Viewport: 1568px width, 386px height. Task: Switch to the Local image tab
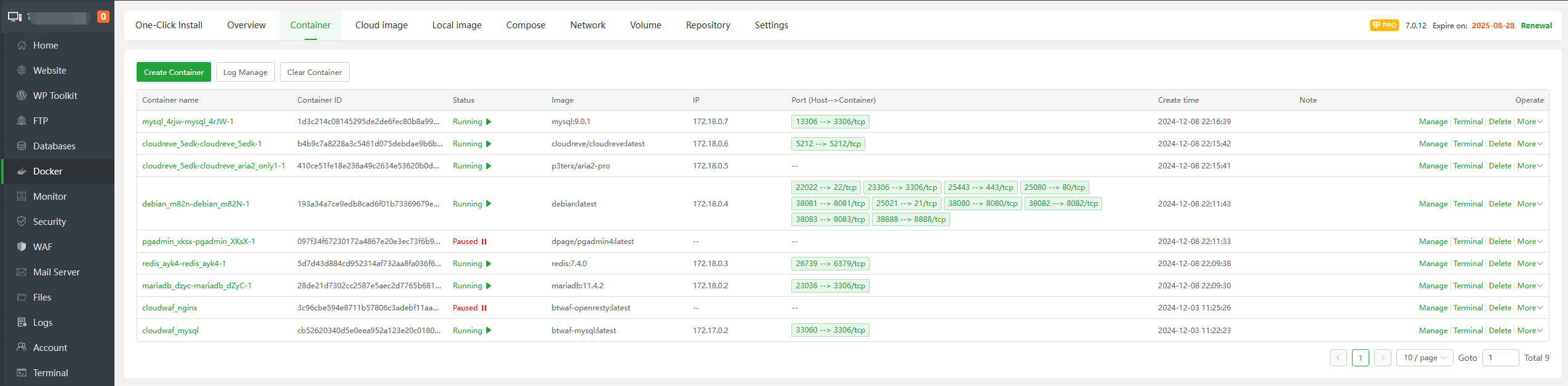tap(457, 25)
